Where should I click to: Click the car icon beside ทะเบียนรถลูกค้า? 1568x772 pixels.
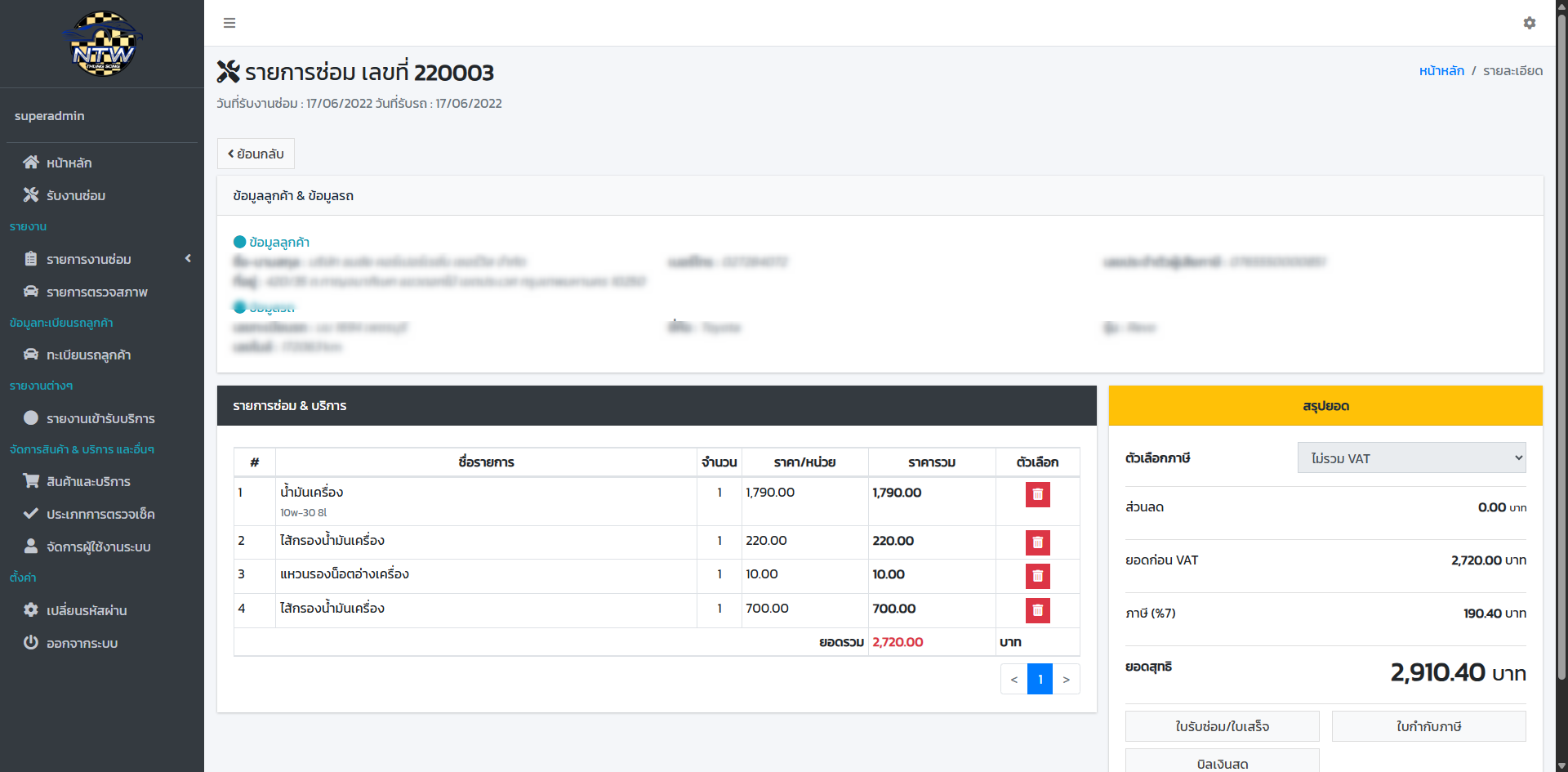click(31, 355)
